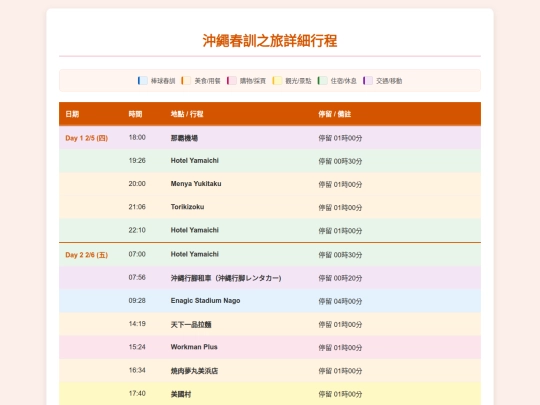Click the stay duration for 燒肉夢丸美浜店
This screenshot has height=405, width=540.
[x=340, y=371]
